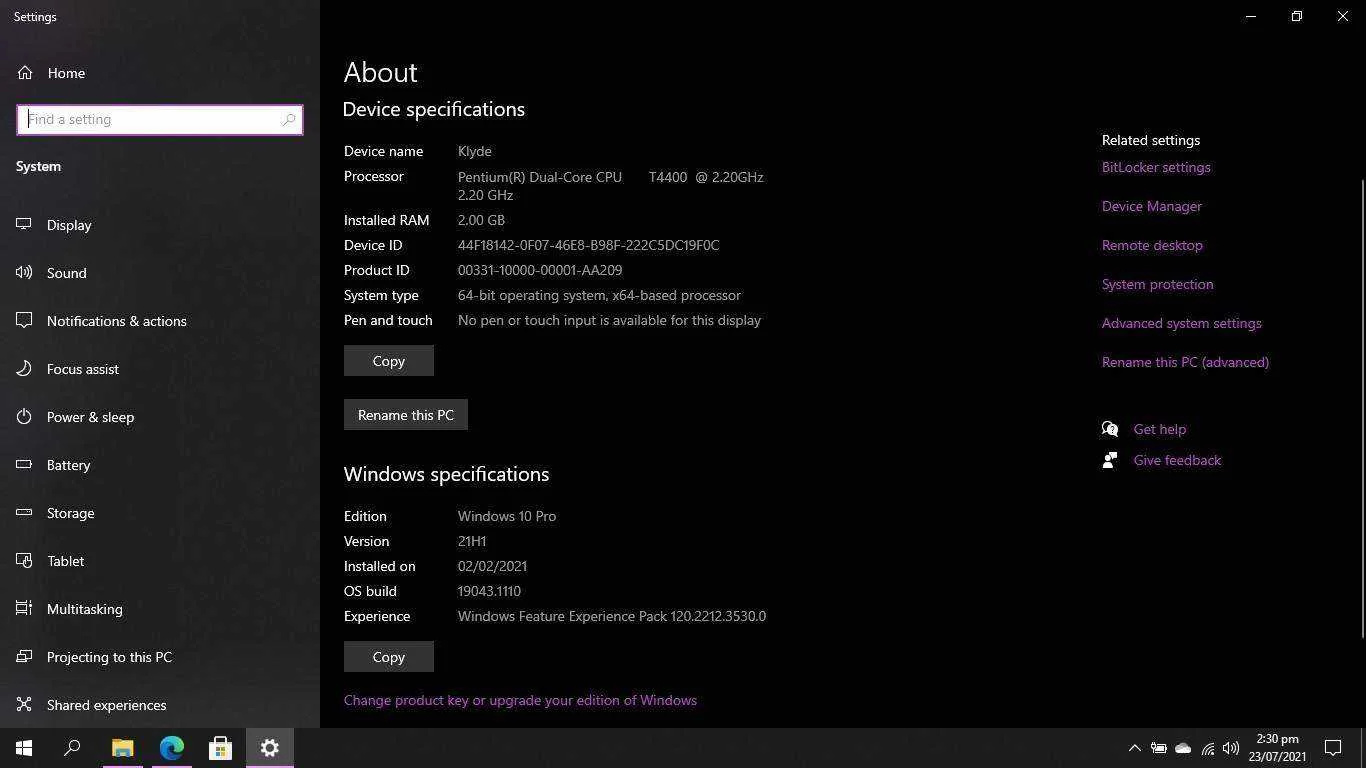Open Remote desktop link

pos(1152,245)
